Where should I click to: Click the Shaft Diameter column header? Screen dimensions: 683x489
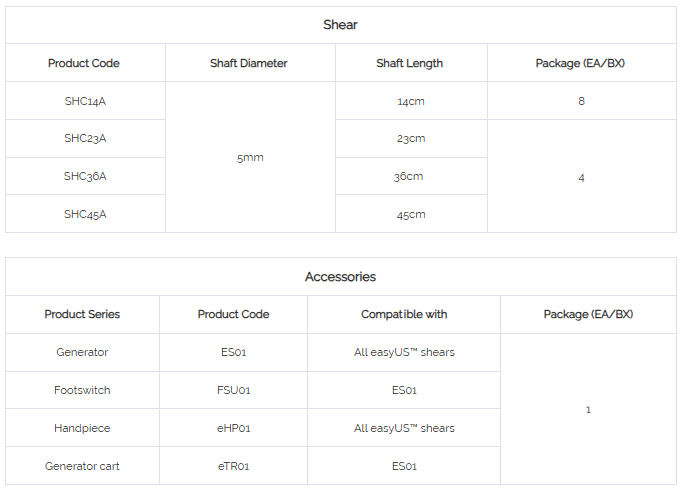click(x=249, y=63)
